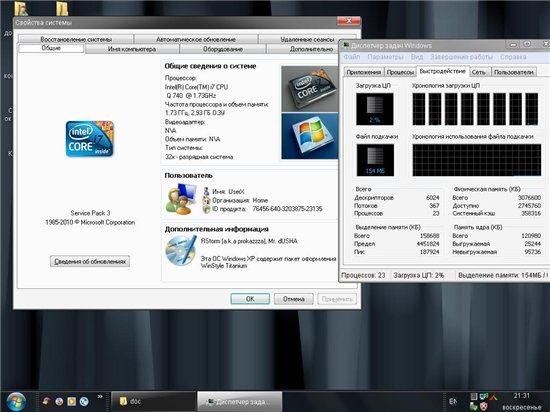The image size is (550, 412).
Task: Click the network monitors tray icon
Action: click(484, 397)
